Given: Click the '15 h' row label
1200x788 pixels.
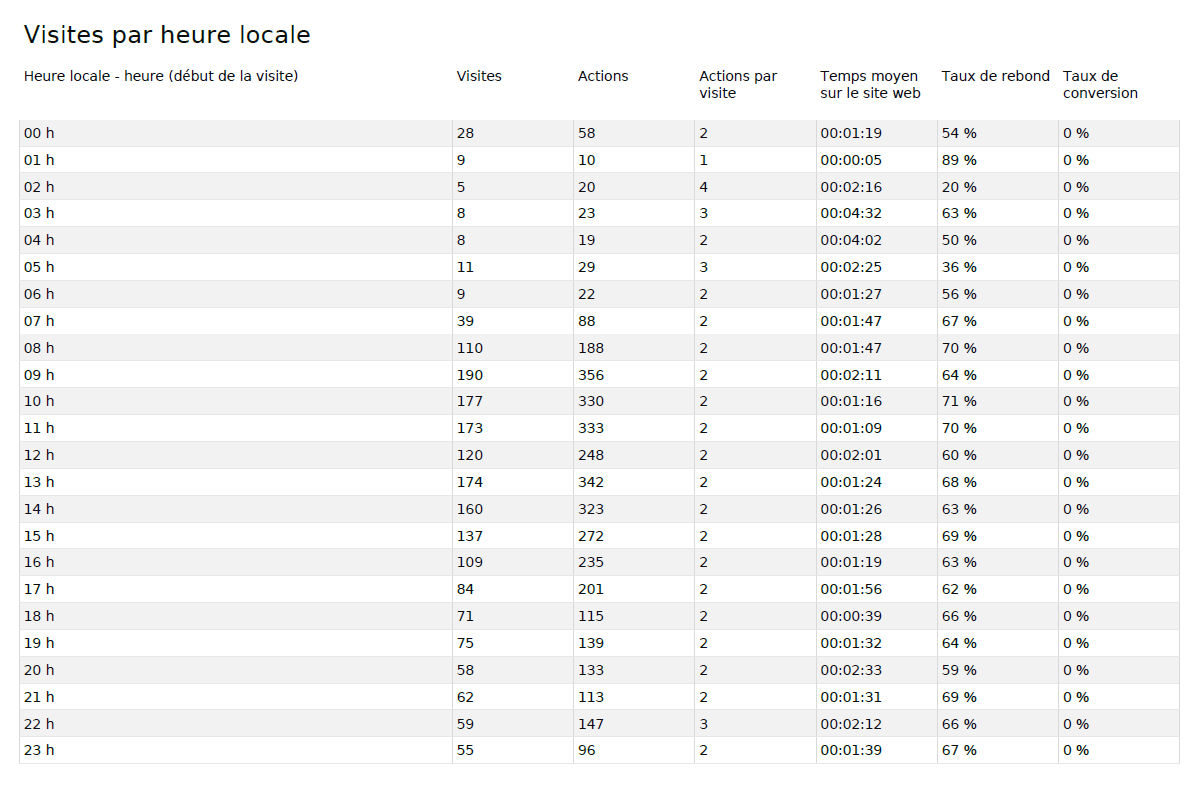Looking at the screenshot, I should [x=39, y=536].
